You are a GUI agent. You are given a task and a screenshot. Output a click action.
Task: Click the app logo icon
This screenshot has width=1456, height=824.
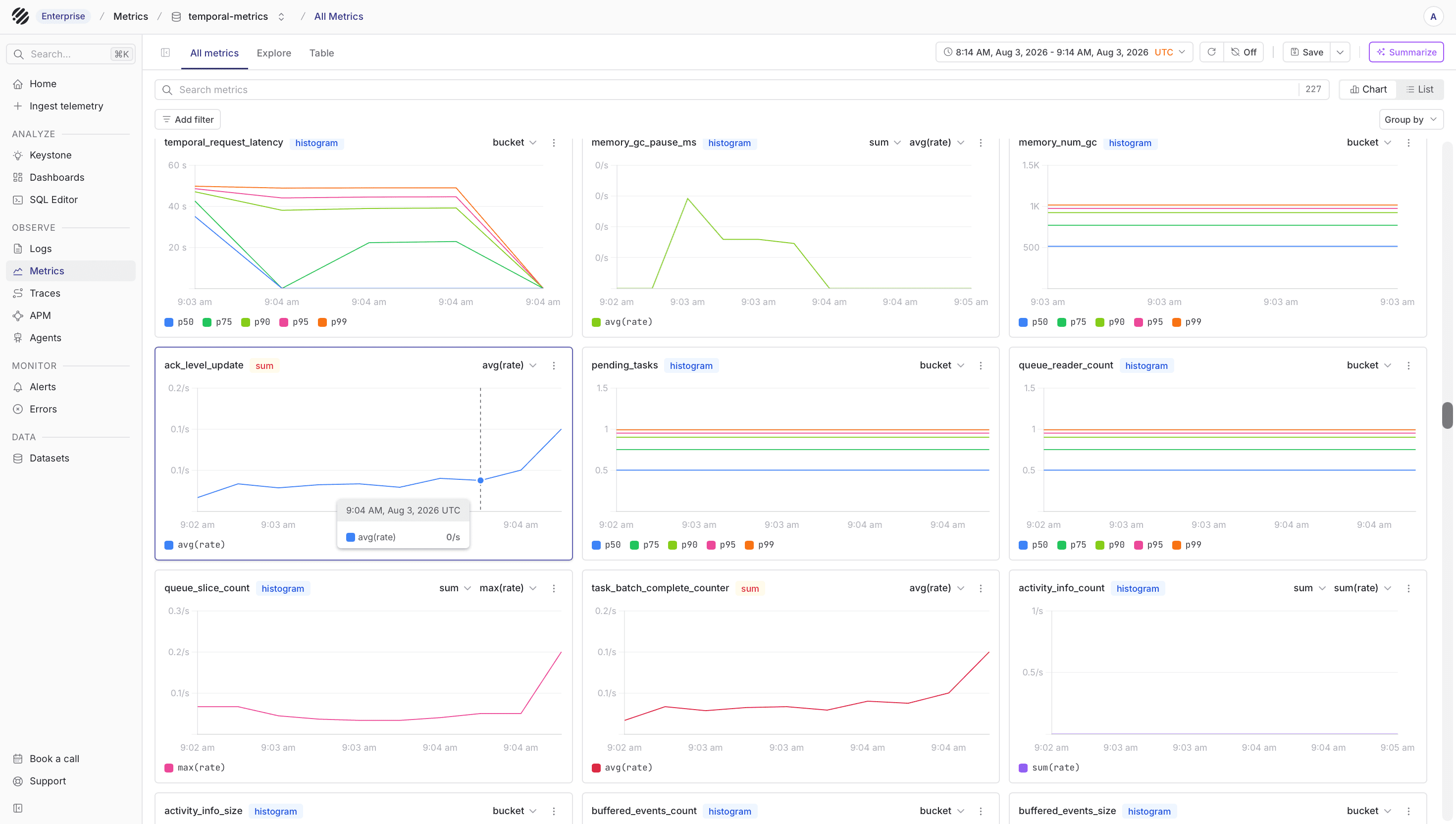pos(20,16)
